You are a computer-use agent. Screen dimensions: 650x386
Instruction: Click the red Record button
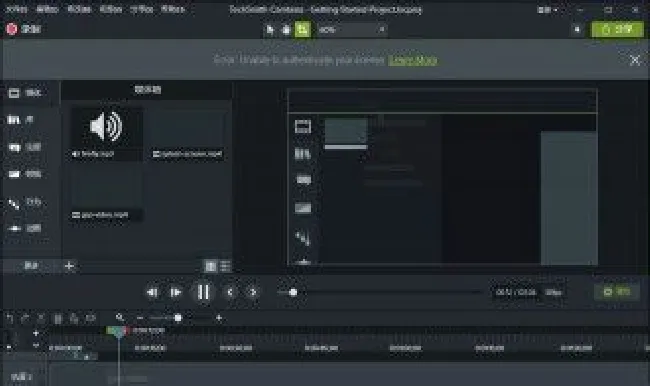pos(23,29)
